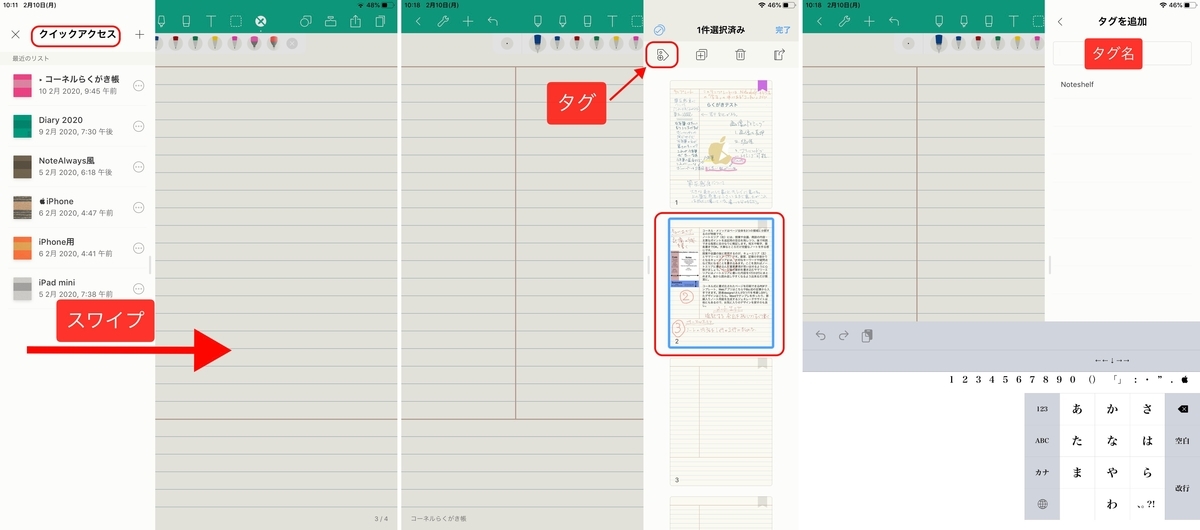Select the Text tool in the middle screenshot
This screenshot has height=530, width=1200.
tap(611, 20)
